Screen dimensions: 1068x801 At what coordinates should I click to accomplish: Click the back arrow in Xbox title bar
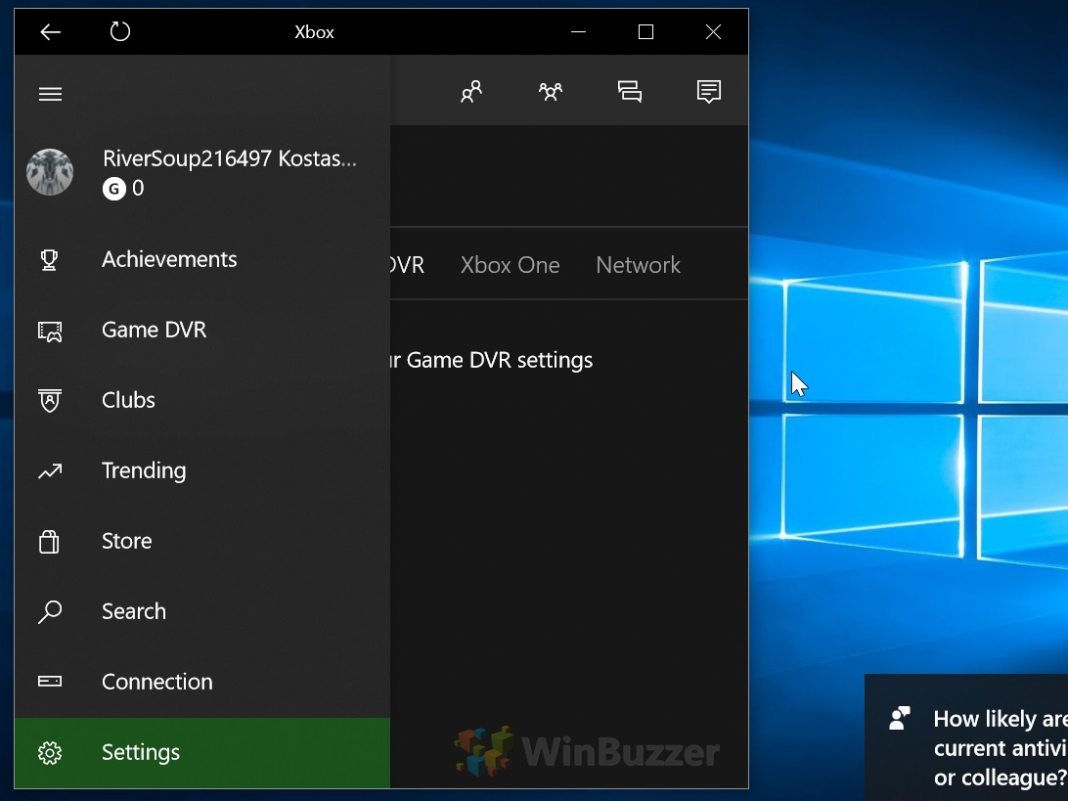(x=50, y=32)
